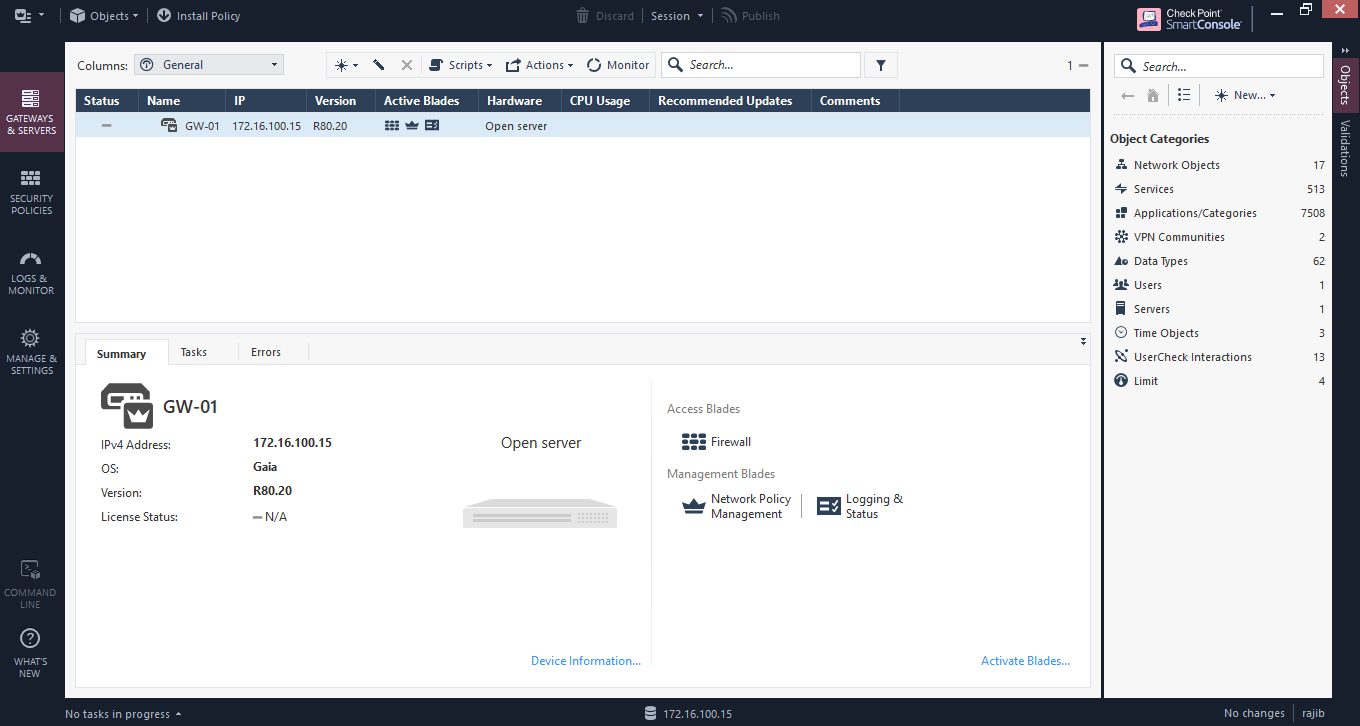Click the Firewall blade icon under Access Blades
The image size is (1360, 726).
click(x=692, y=441)
